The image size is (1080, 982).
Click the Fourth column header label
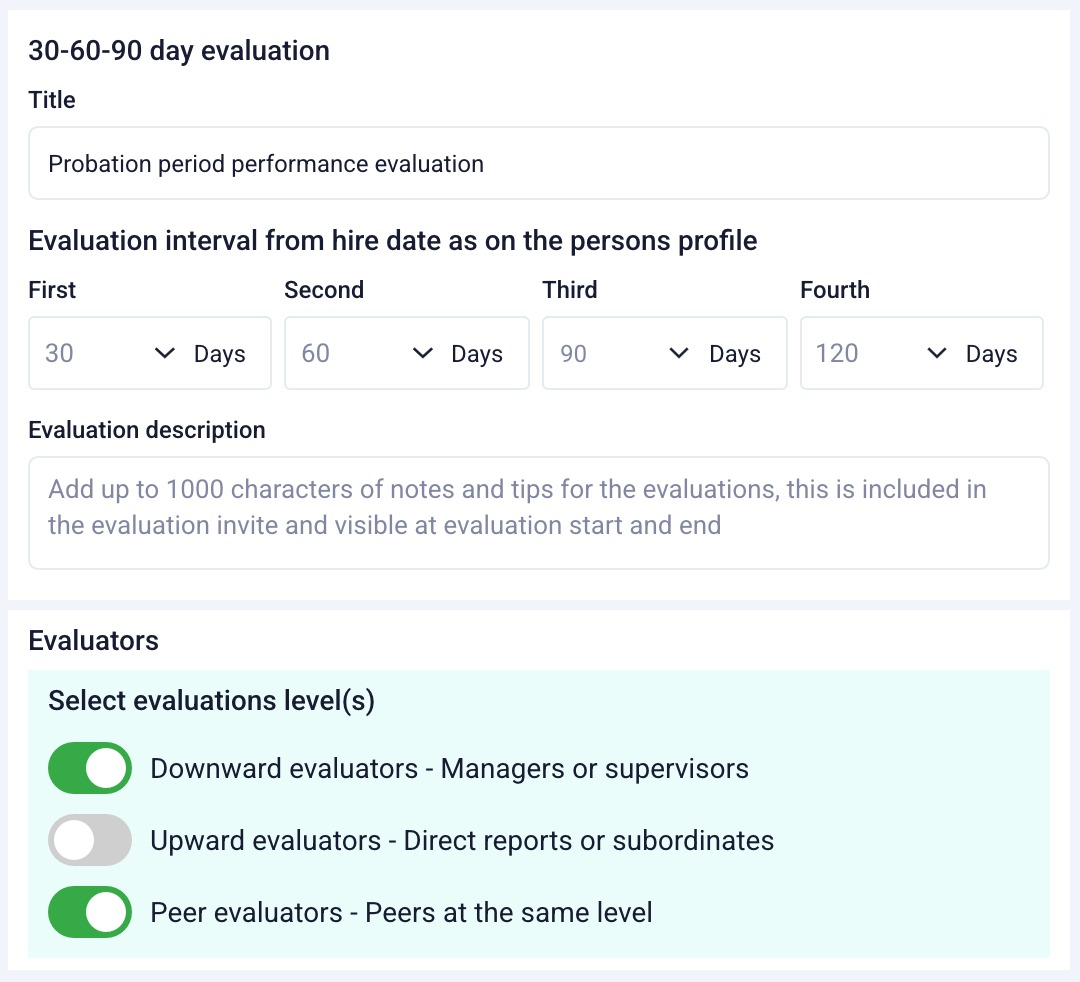(835, 290)
